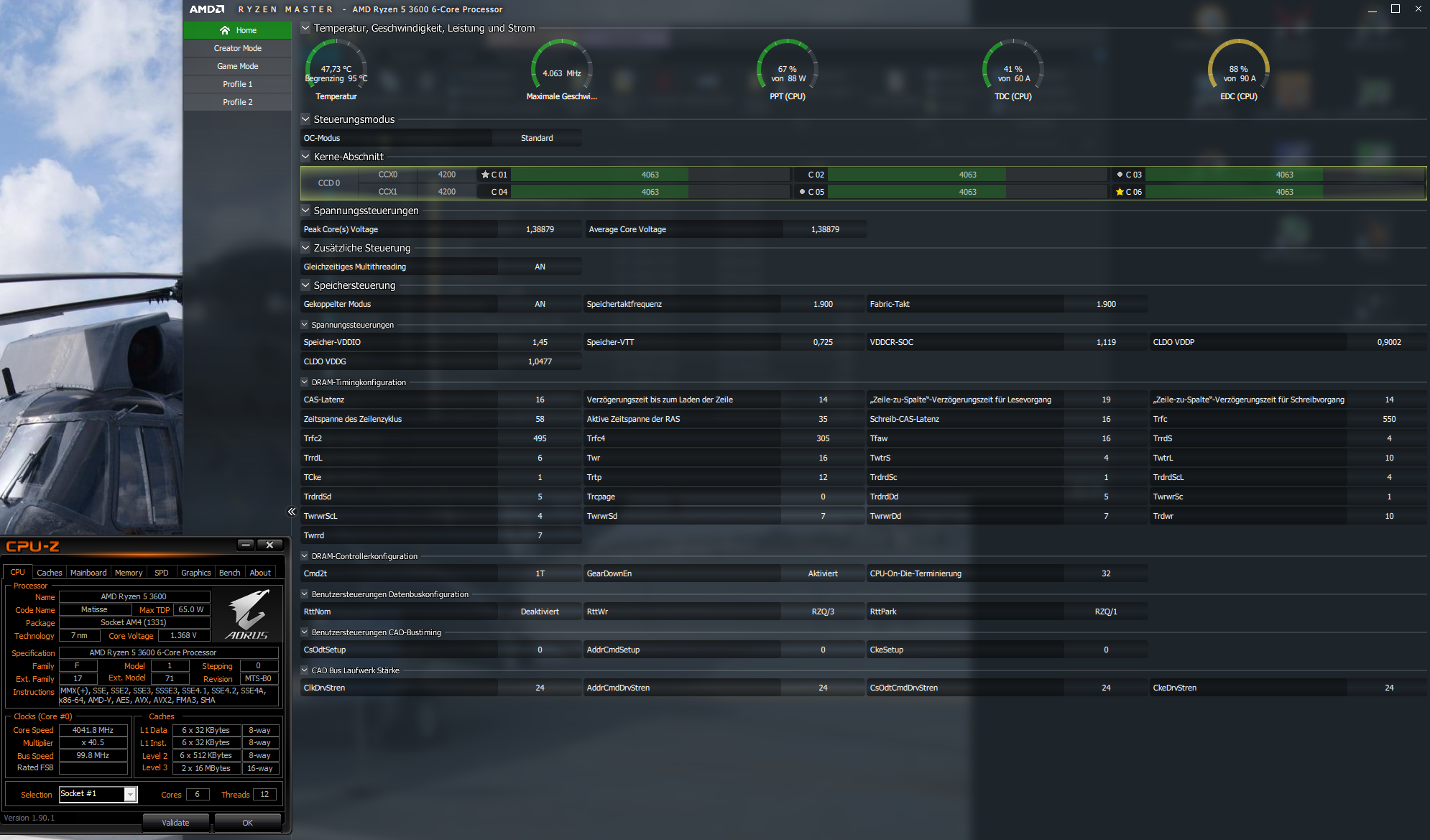Click the gold star beside C 06
Screen dimensions: 1430x840
(1120, 192)
